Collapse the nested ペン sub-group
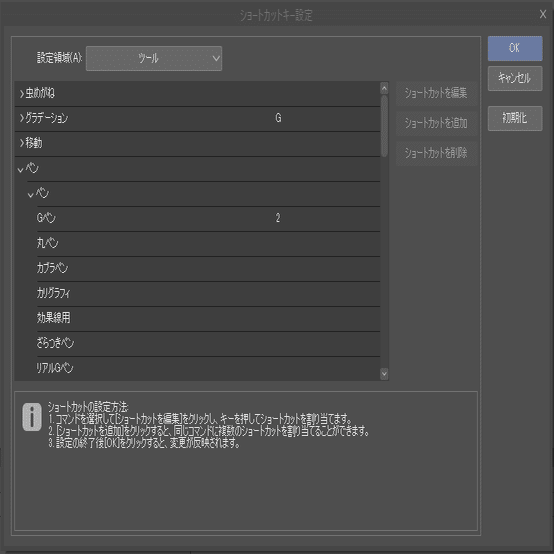This screenshot has height=554, width=554. tap(31, 194)
